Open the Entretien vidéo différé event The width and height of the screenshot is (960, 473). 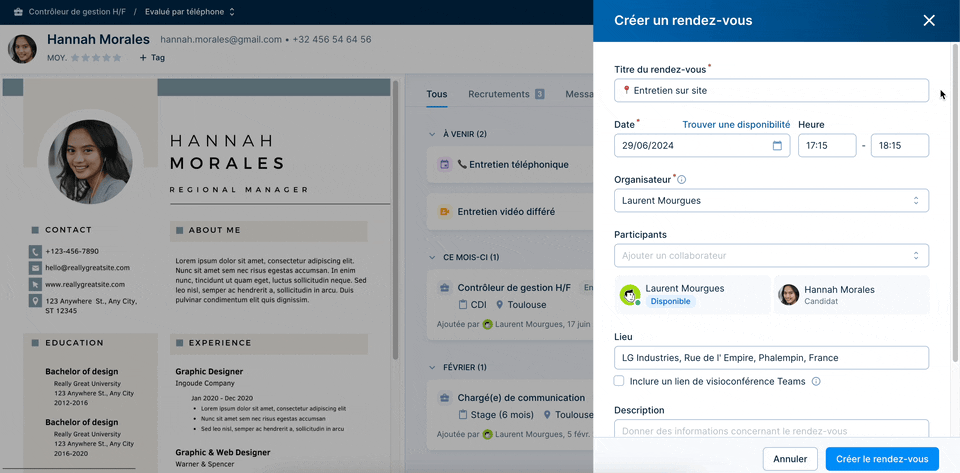tap(509, 212)
